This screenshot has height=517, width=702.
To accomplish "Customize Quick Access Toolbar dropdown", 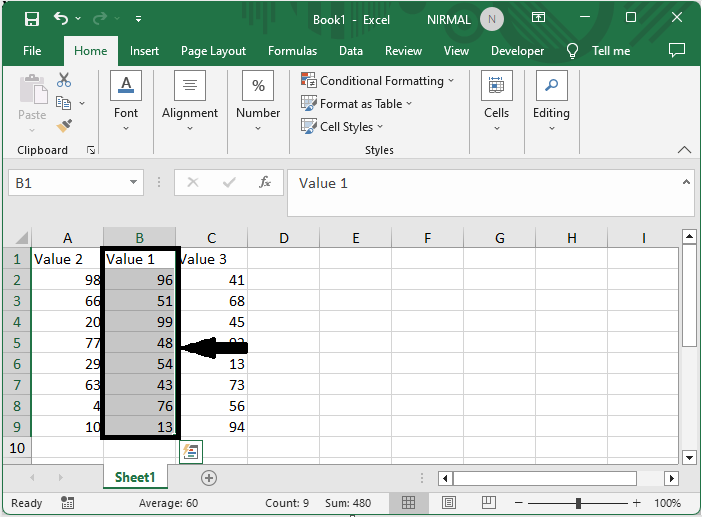I will (x=138, y=19).
